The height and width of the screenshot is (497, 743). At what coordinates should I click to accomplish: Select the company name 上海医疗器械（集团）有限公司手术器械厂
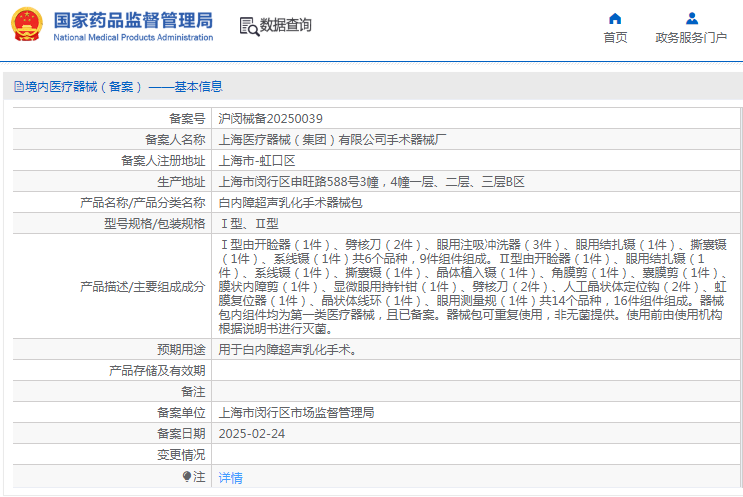(x=332, y=140)
